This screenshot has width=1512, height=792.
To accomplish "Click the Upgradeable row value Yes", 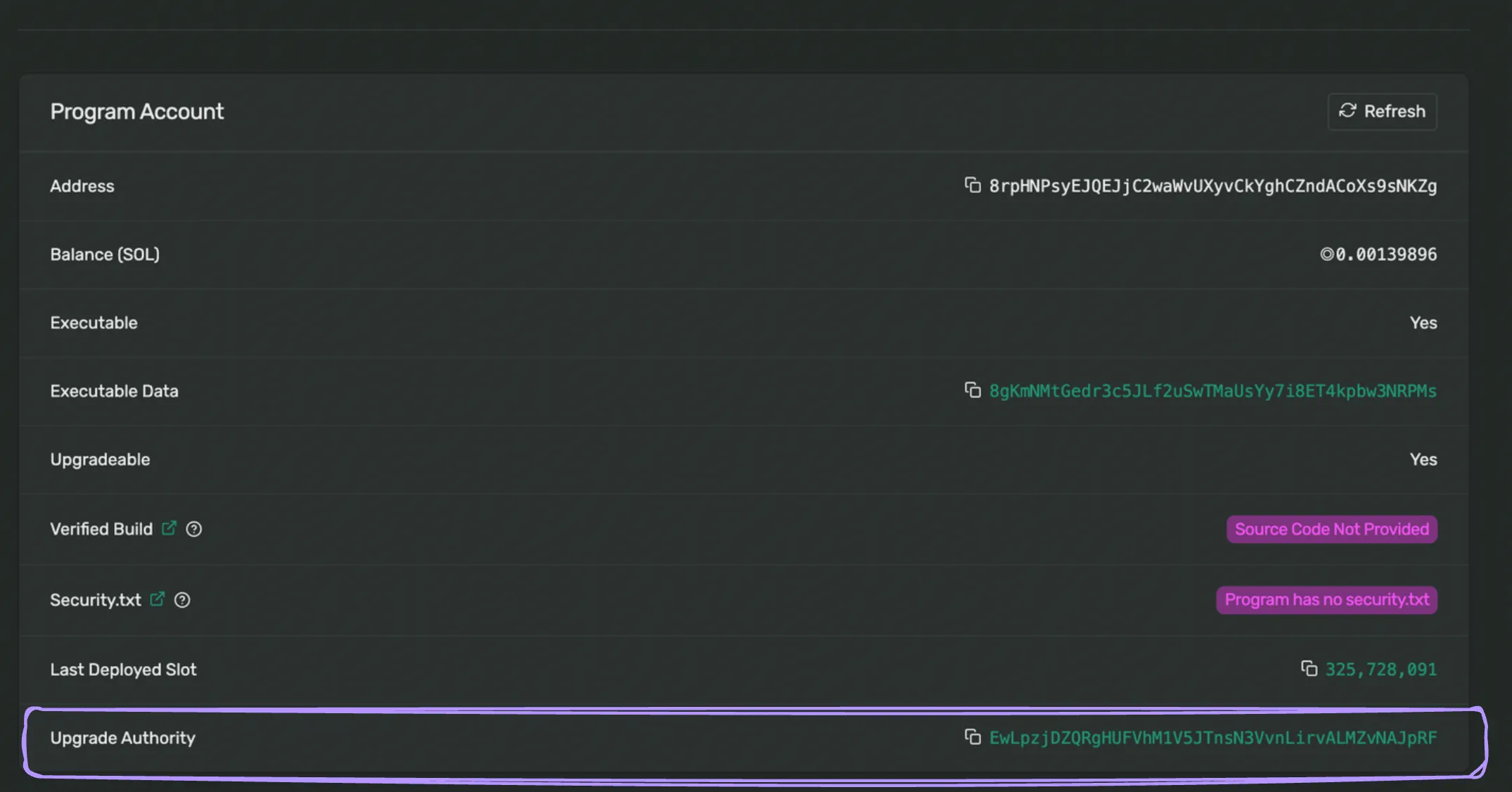I will [1423, 459].
